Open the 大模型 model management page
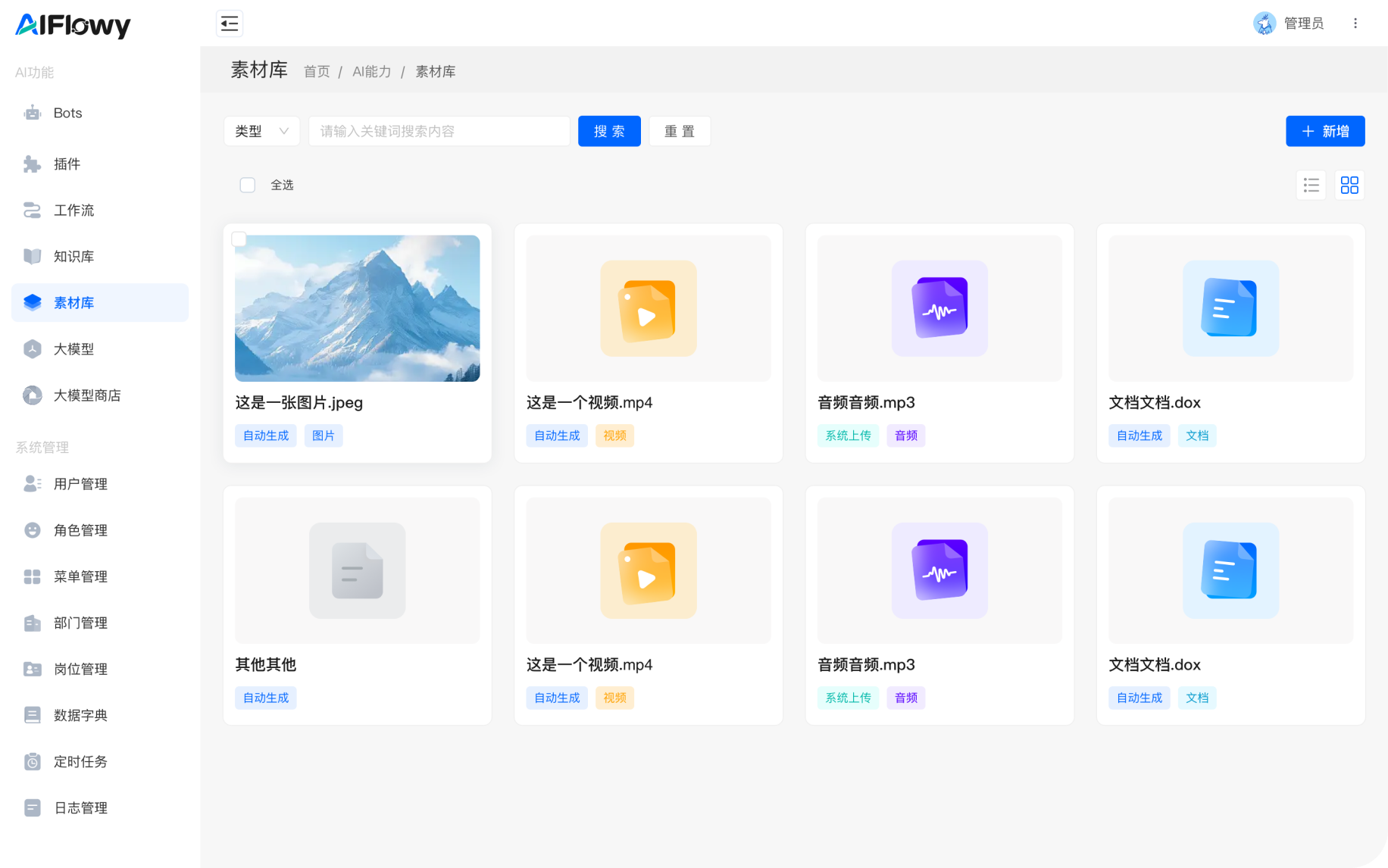Viewport: 1388px width, 868px height. [73, 348]
